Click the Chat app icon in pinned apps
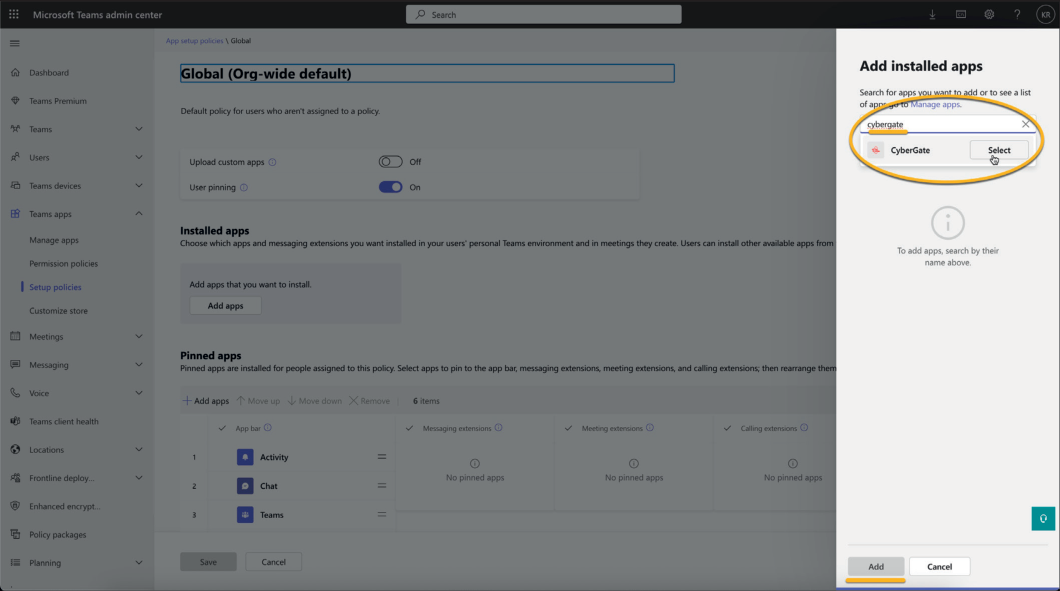 coord(243,486)
